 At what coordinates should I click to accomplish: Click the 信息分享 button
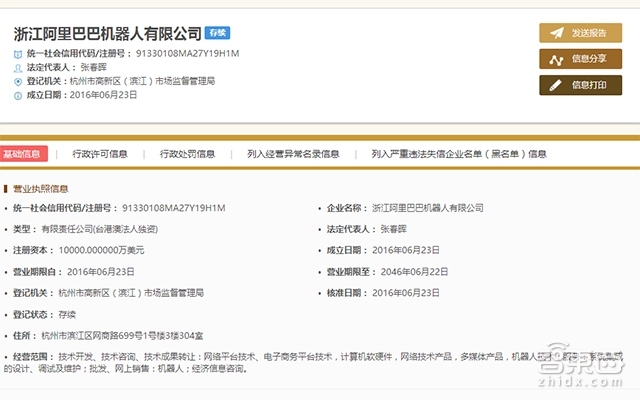pyautogui.click(x=580, y=59)
